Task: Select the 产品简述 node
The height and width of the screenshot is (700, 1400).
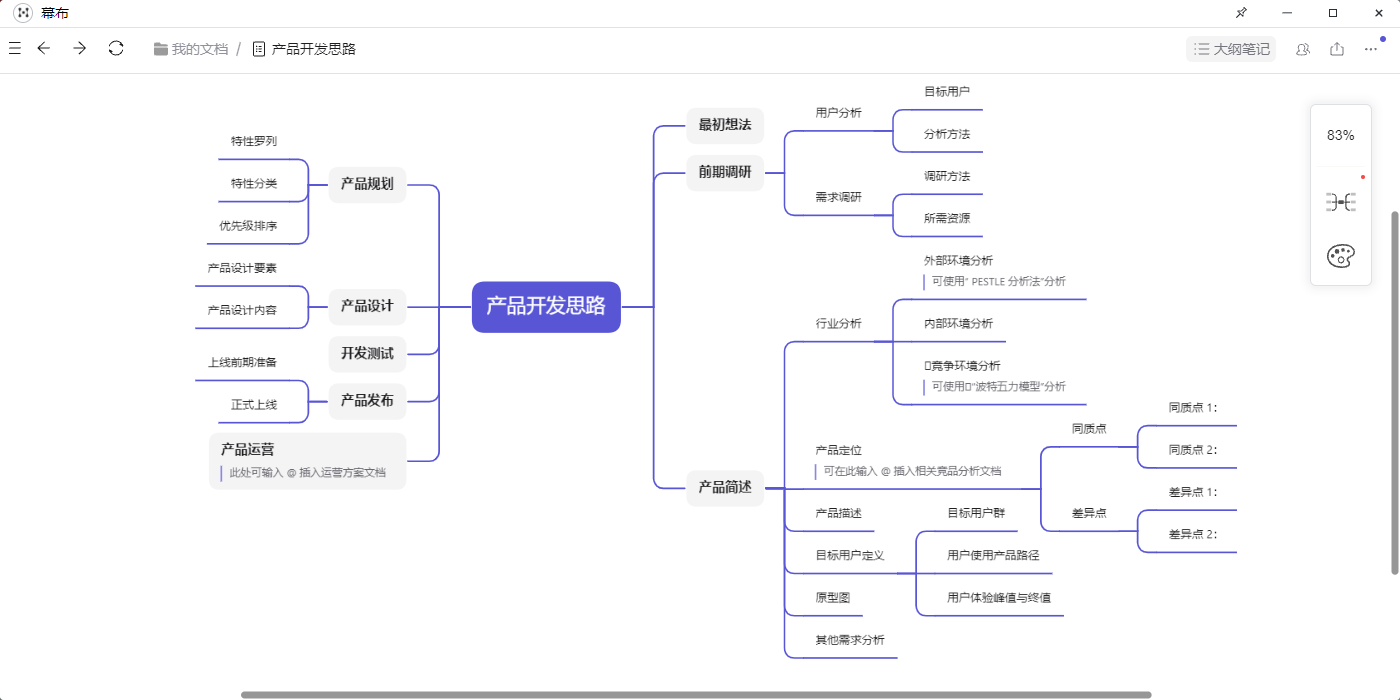Action: (x=725, y=488)
